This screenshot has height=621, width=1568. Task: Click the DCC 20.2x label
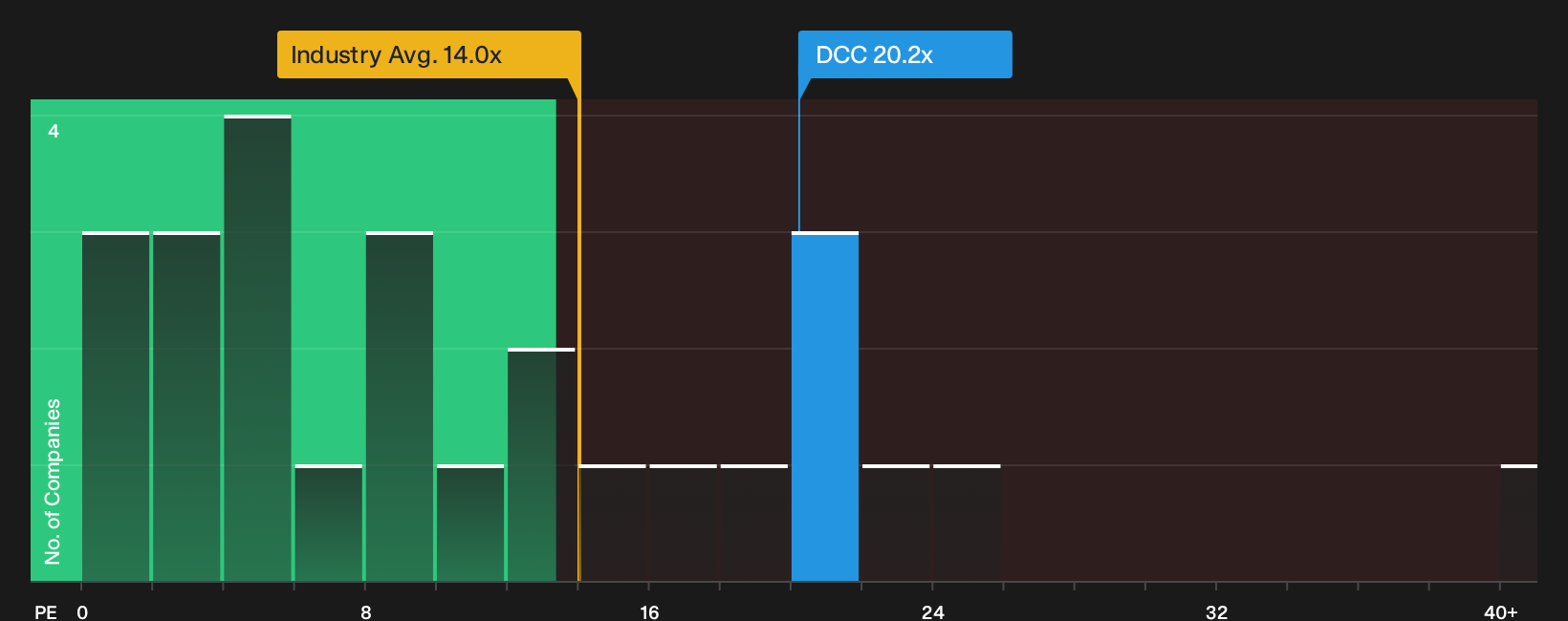904,54
